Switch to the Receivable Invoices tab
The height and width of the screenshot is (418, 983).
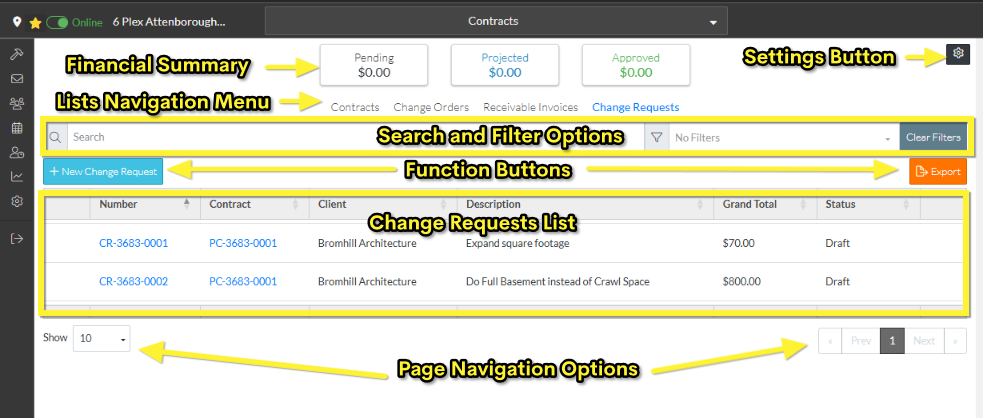point(530,107)
